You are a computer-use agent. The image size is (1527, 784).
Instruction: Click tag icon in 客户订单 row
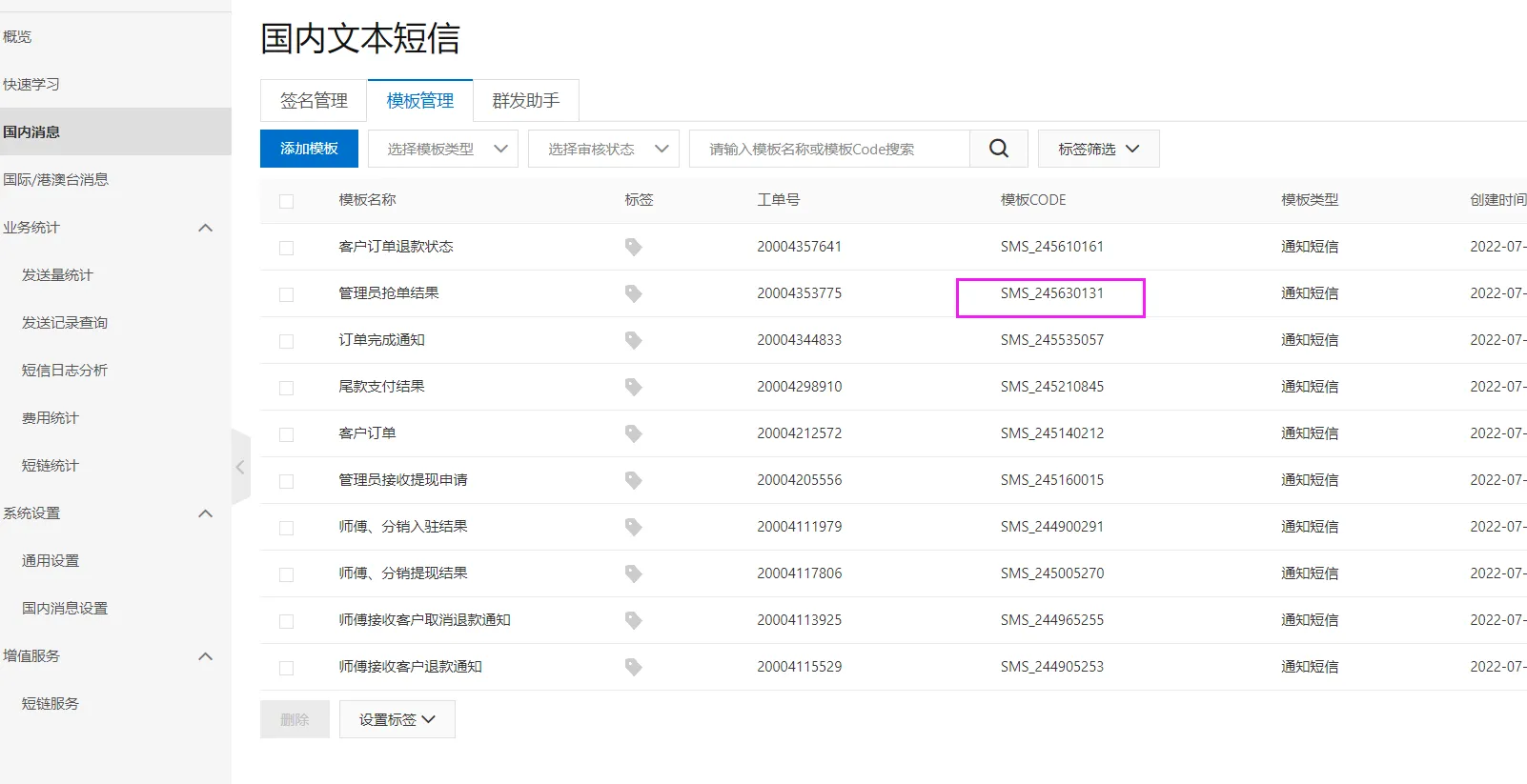tap(633, 433)
